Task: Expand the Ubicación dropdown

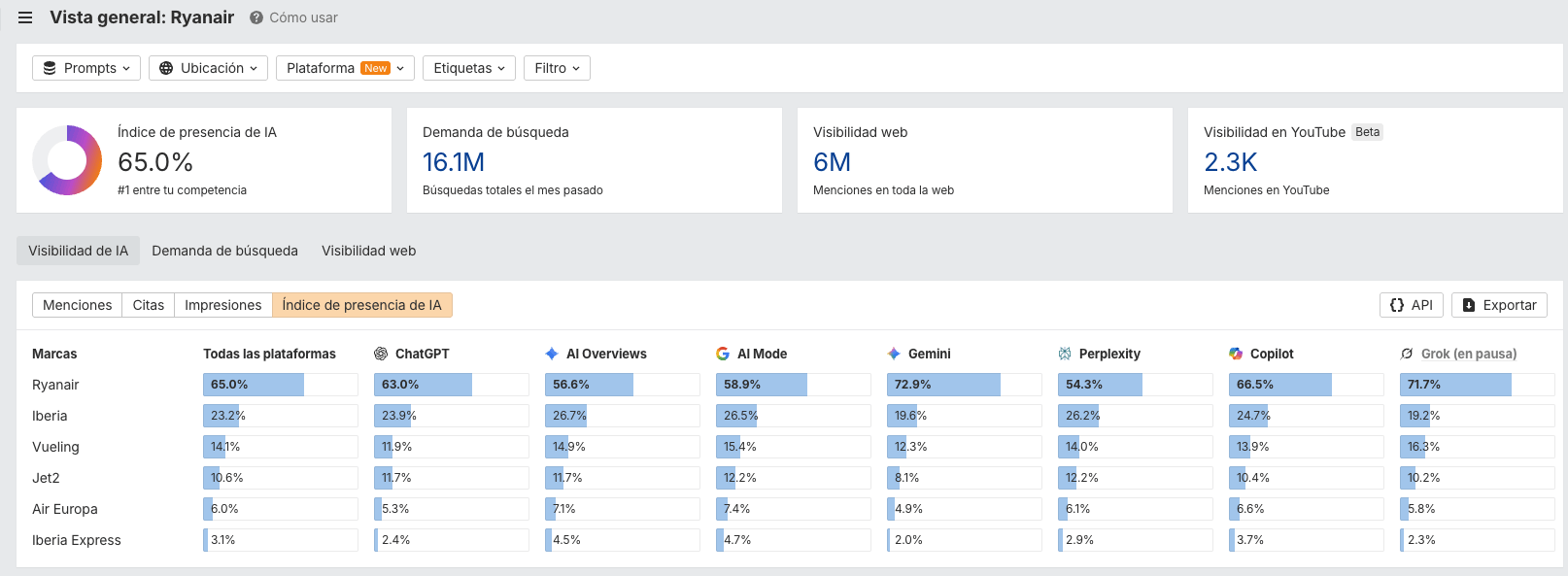Action: coord(209,68)
